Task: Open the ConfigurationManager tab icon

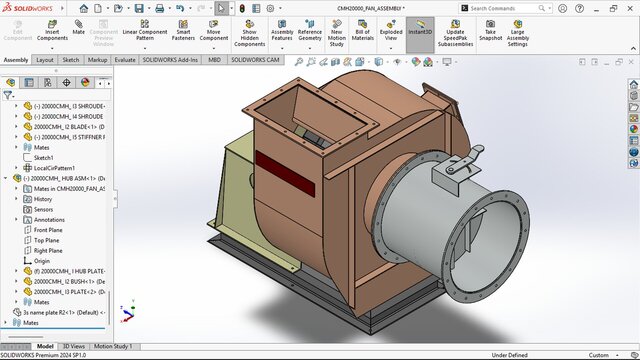Action: tap(48, 82)
